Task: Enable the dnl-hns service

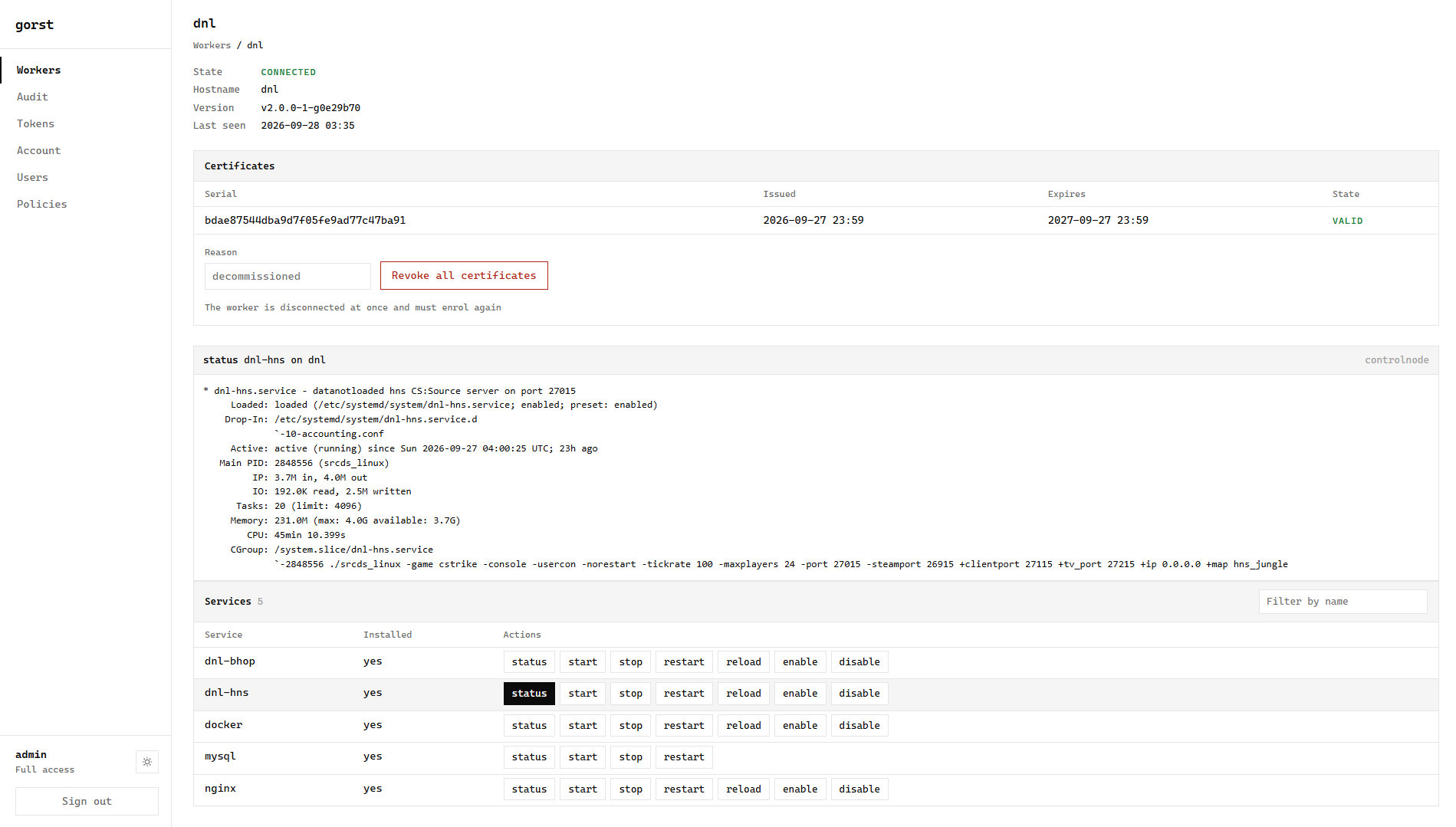Action: (x=800, y=694)
